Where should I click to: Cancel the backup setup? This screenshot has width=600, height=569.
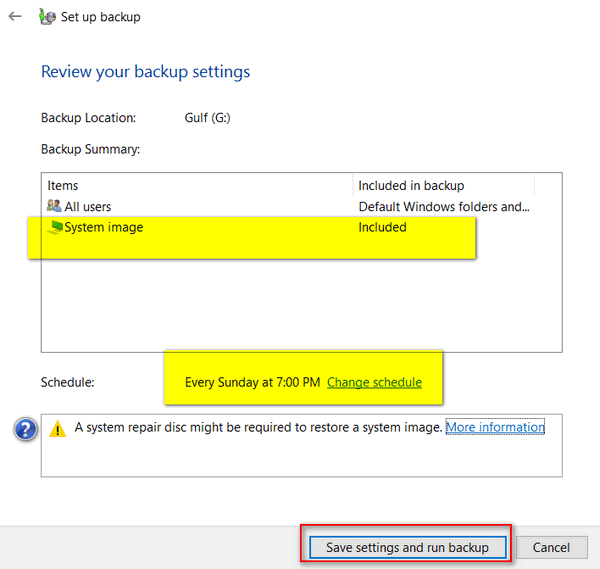551,547
